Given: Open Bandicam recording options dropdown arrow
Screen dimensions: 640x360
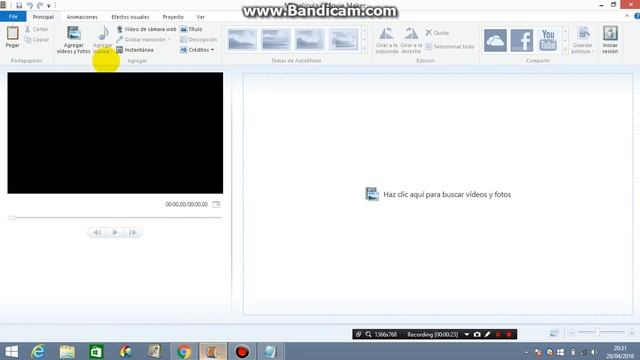Looking at the screenshot, I should point(467,334).
